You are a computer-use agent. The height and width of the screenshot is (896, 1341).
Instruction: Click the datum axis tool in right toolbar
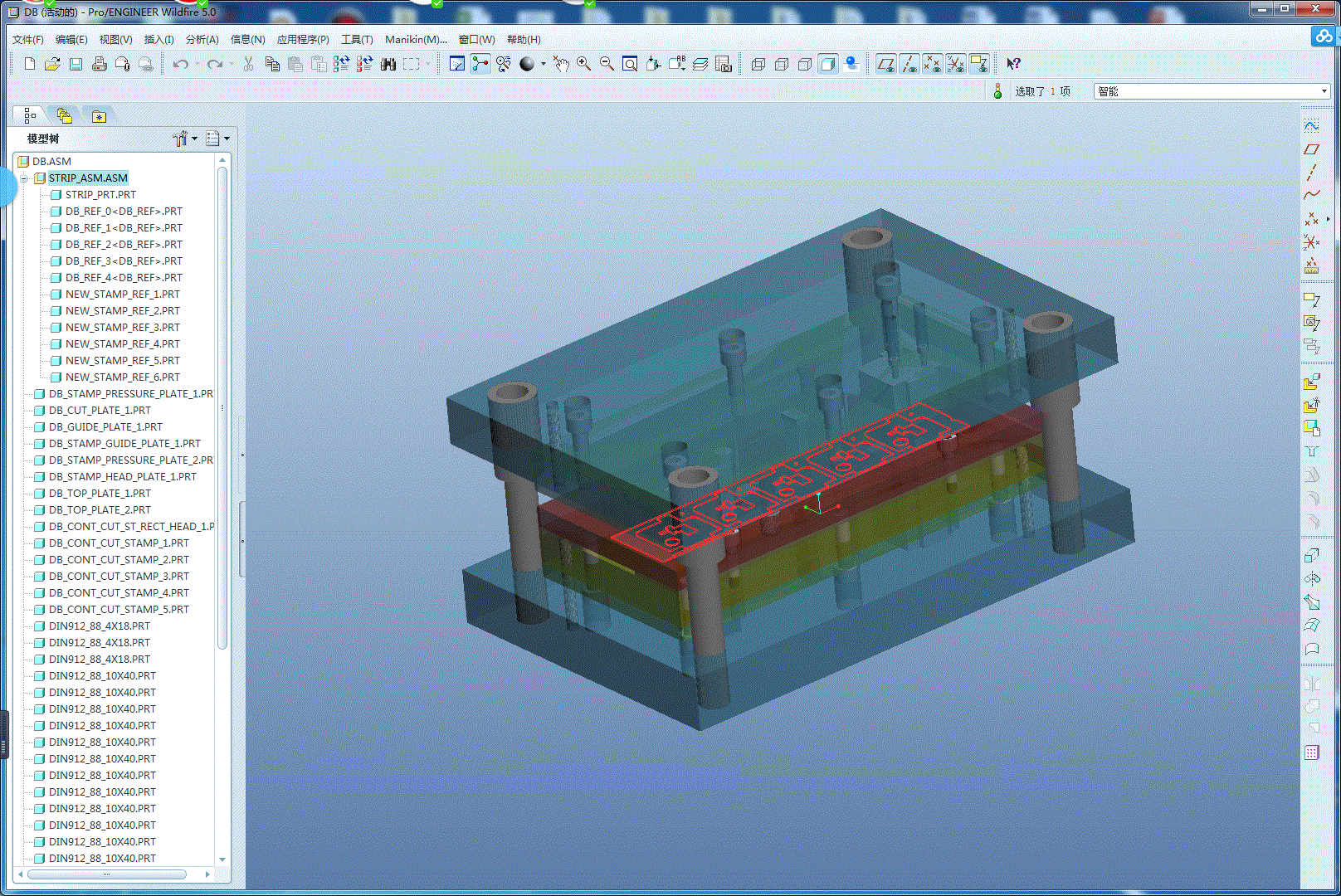(1311, 172)
